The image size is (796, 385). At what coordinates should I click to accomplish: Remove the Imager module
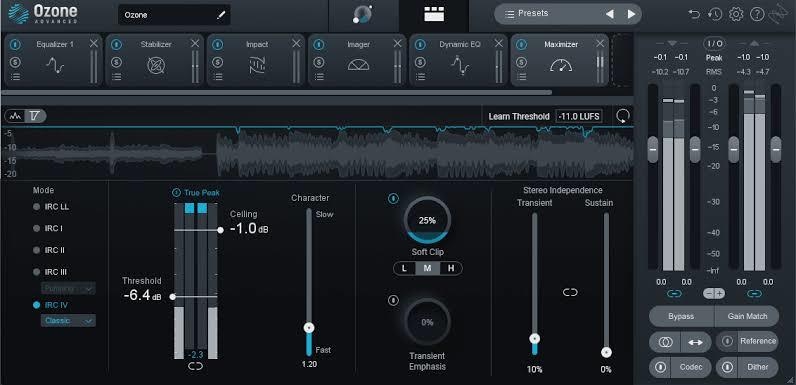click(x=397, y=44)
